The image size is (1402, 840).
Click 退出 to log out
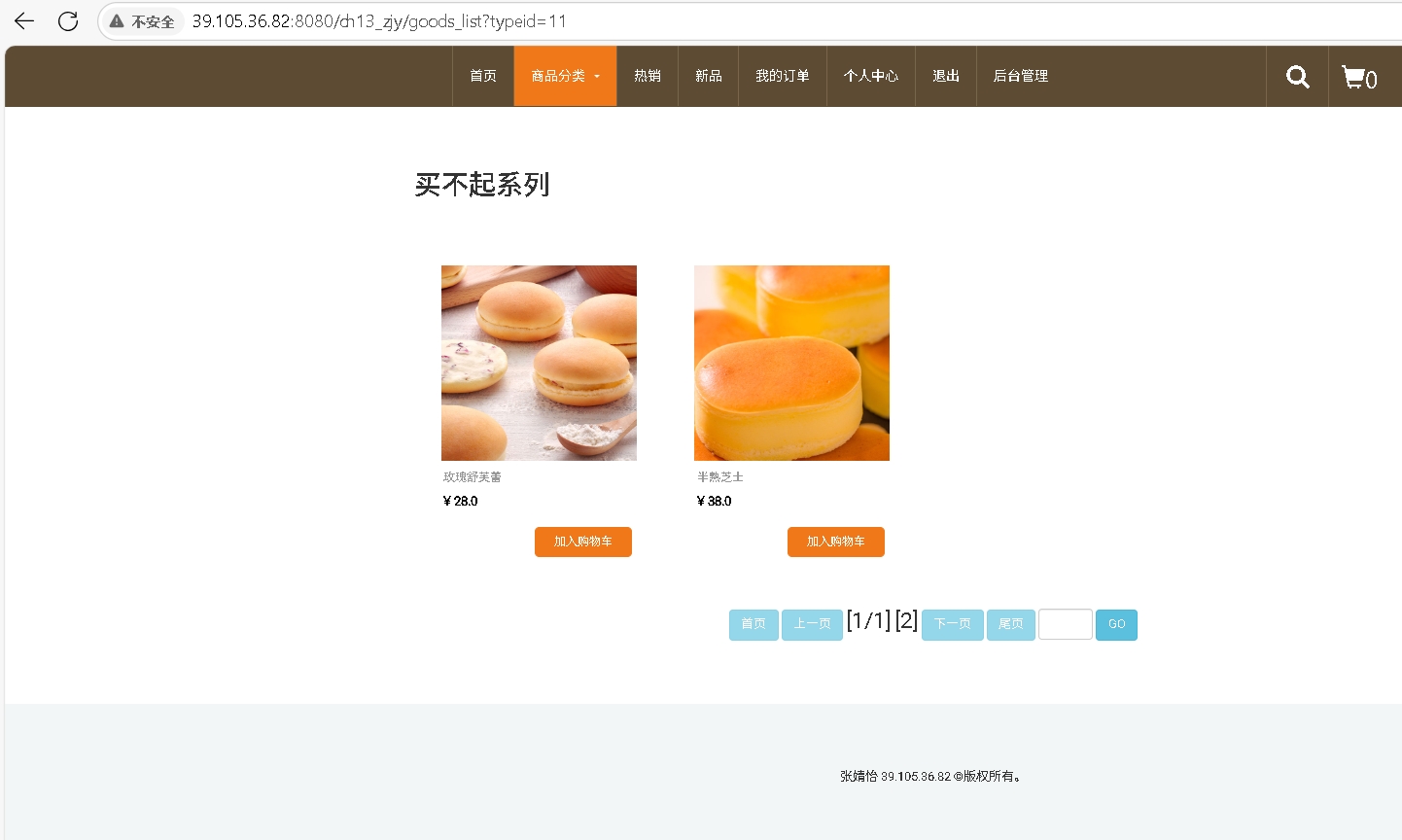click(x=946, y=76)
